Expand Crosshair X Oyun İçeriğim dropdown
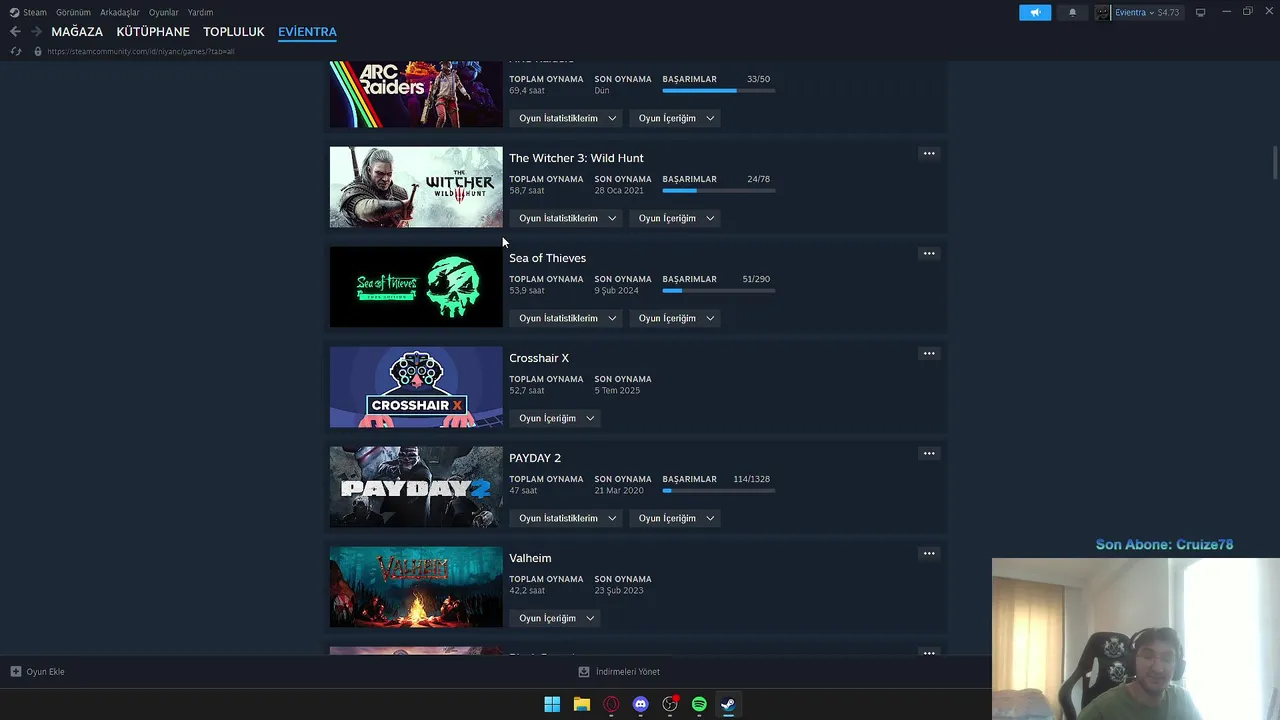 556,418
